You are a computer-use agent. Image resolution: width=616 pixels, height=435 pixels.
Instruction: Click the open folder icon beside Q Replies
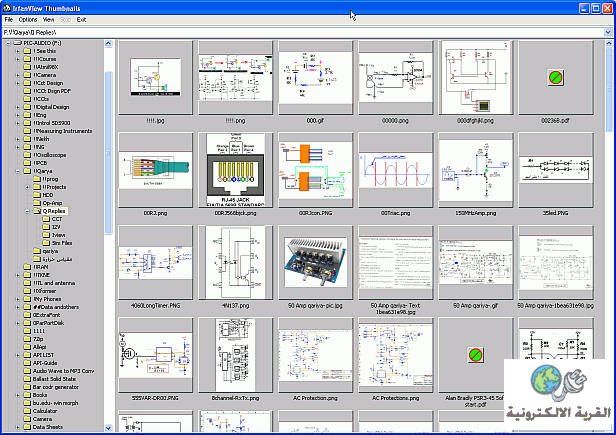(x=37, y=211)
